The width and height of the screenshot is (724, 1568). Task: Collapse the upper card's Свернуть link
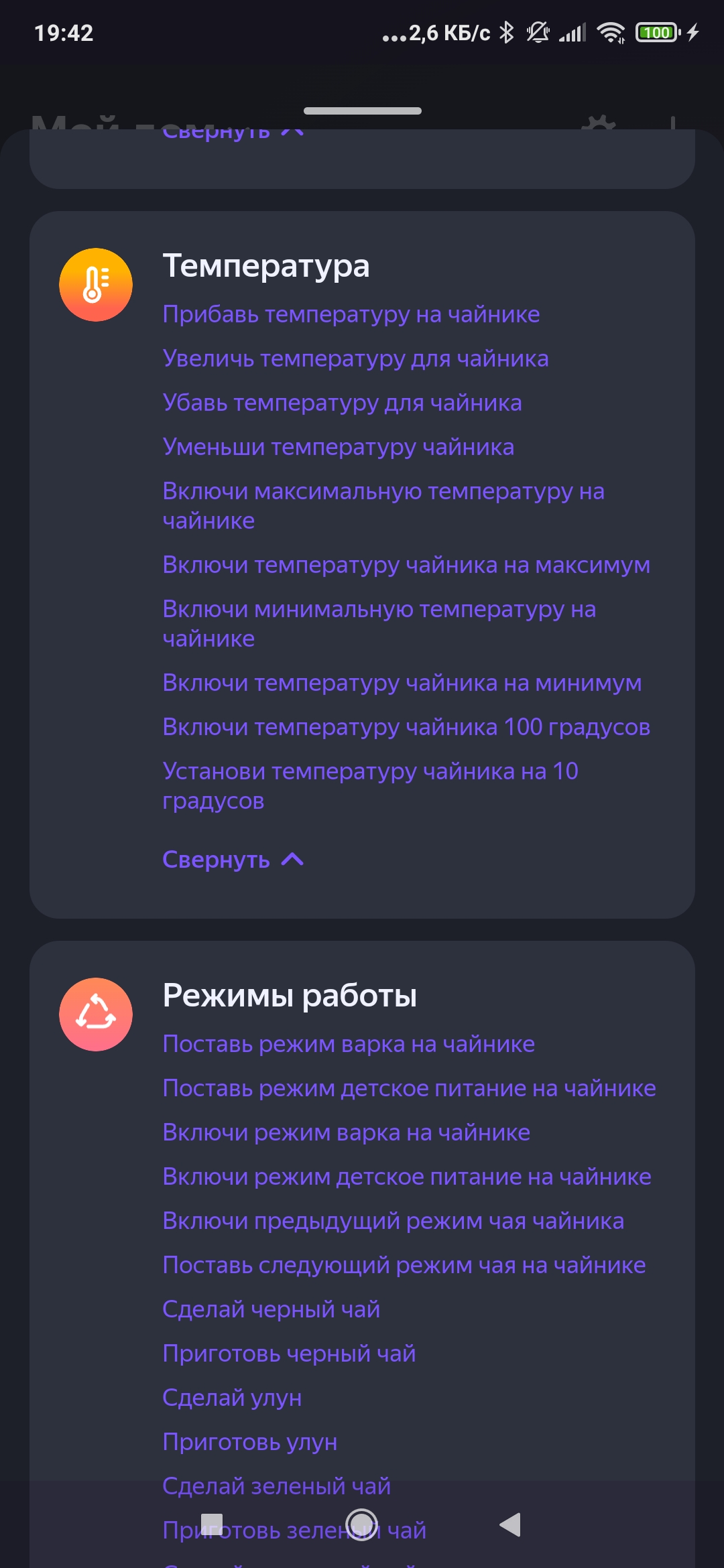pos(217,133)
